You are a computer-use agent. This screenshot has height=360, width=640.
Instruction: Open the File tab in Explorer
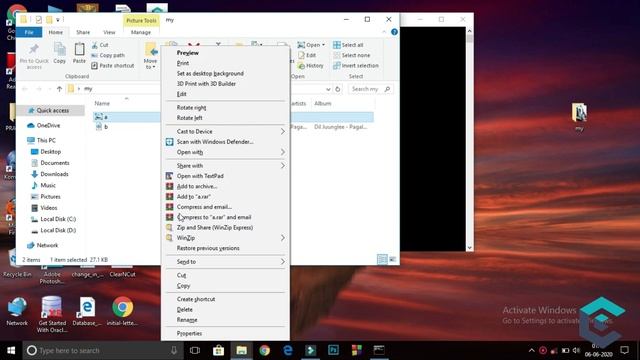click(x=29, y=32)
